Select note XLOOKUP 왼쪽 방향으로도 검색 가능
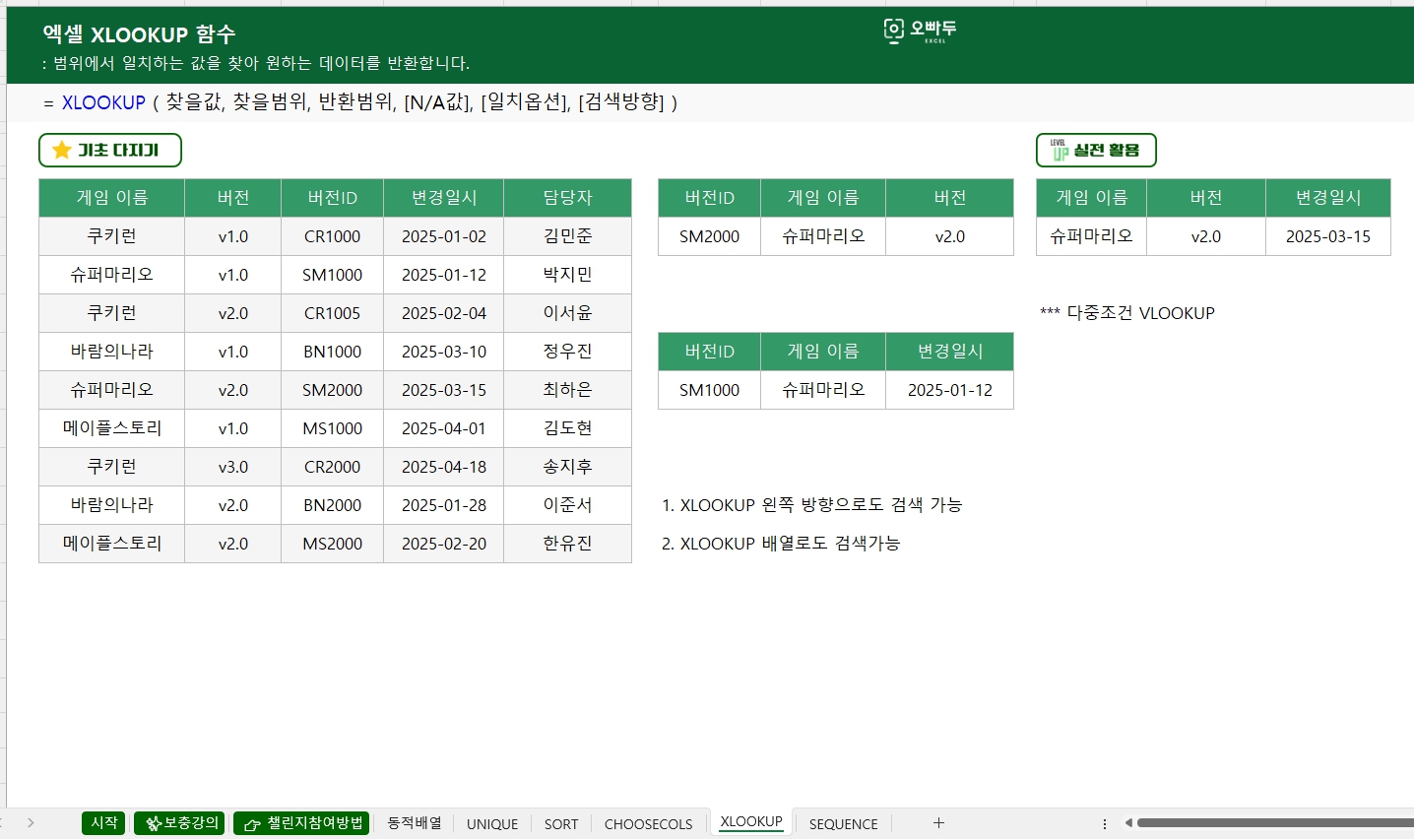Screen dimensions: 1414x840 point(811,505)
